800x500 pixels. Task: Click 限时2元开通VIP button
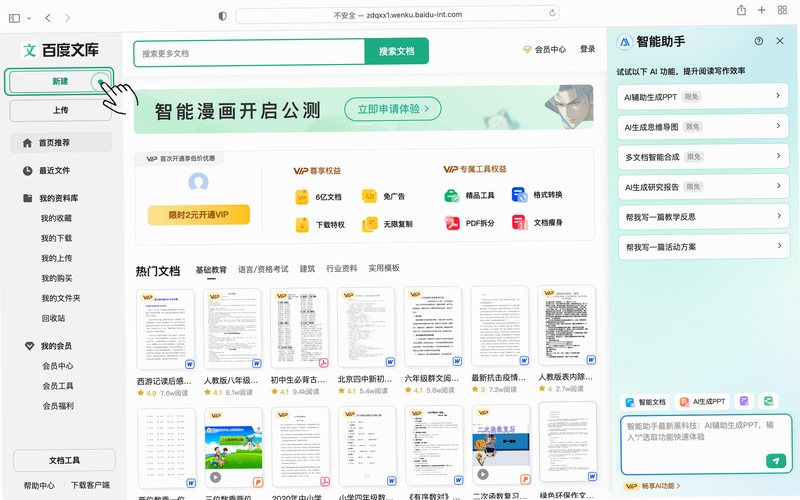(x=198, y=215)
